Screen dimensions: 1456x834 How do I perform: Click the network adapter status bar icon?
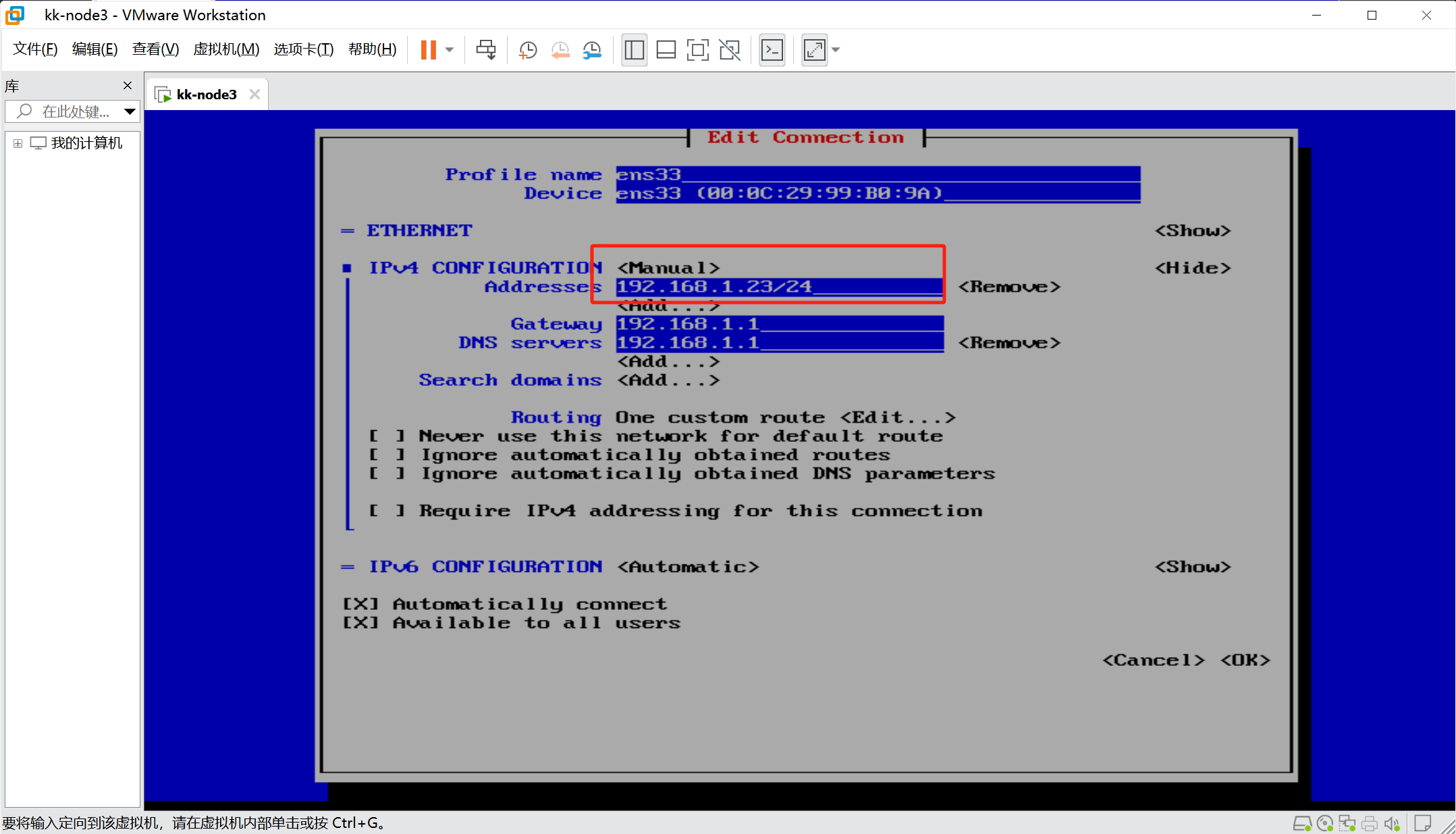pyautogui.click(x=1347, y=823)
